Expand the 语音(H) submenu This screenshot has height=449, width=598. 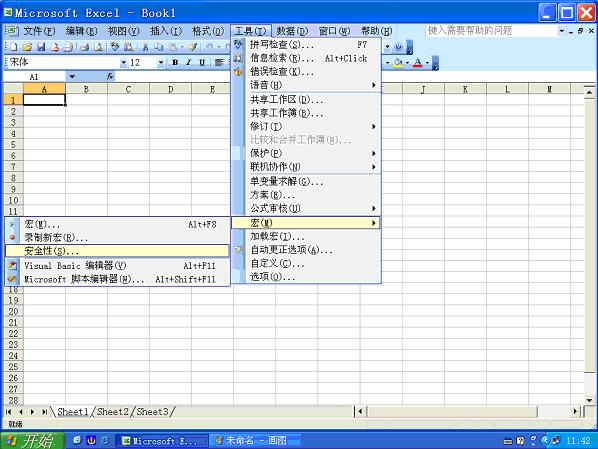pyautogui.click(x=306, y=85)
